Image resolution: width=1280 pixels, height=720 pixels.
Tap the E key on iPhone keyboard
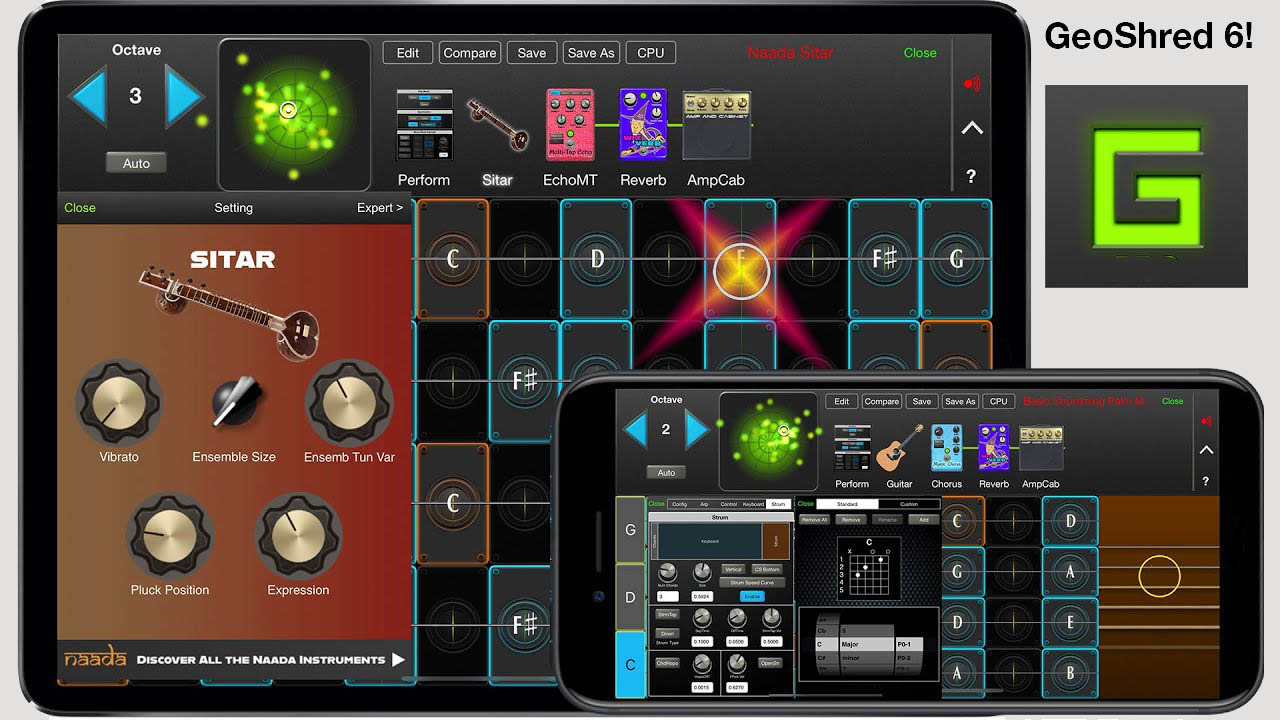[x=1070, y=622]
